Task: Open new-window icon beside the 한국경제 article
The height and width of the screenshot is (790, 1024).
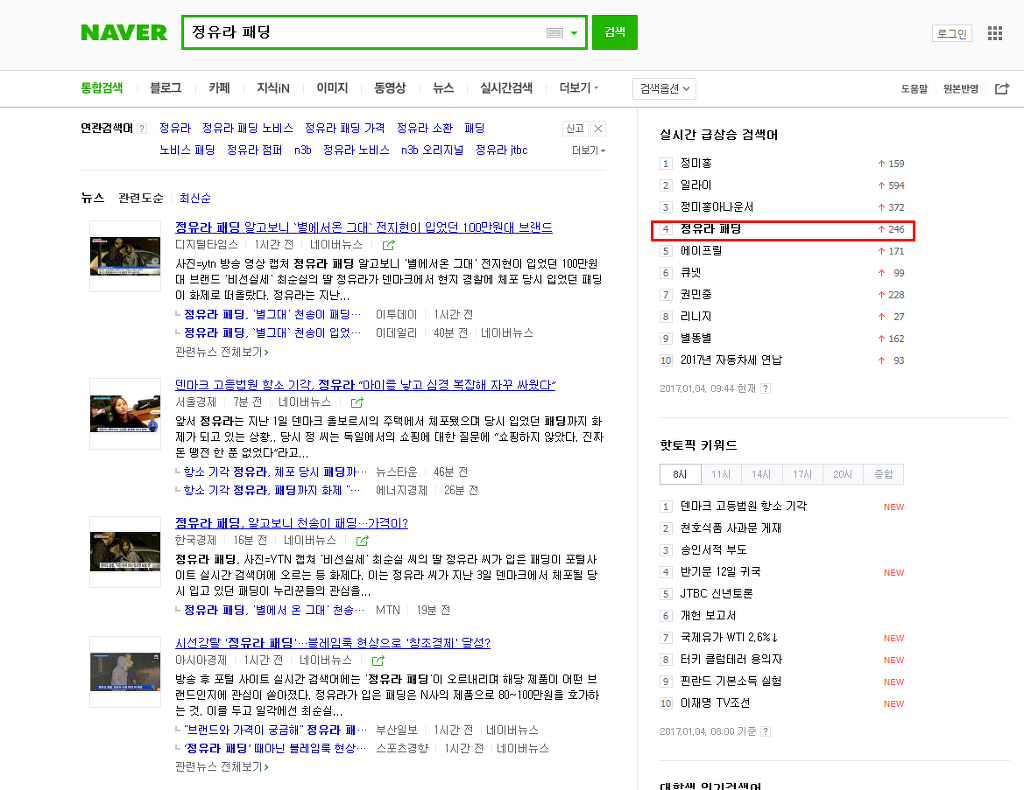Action: coord(362,541)
